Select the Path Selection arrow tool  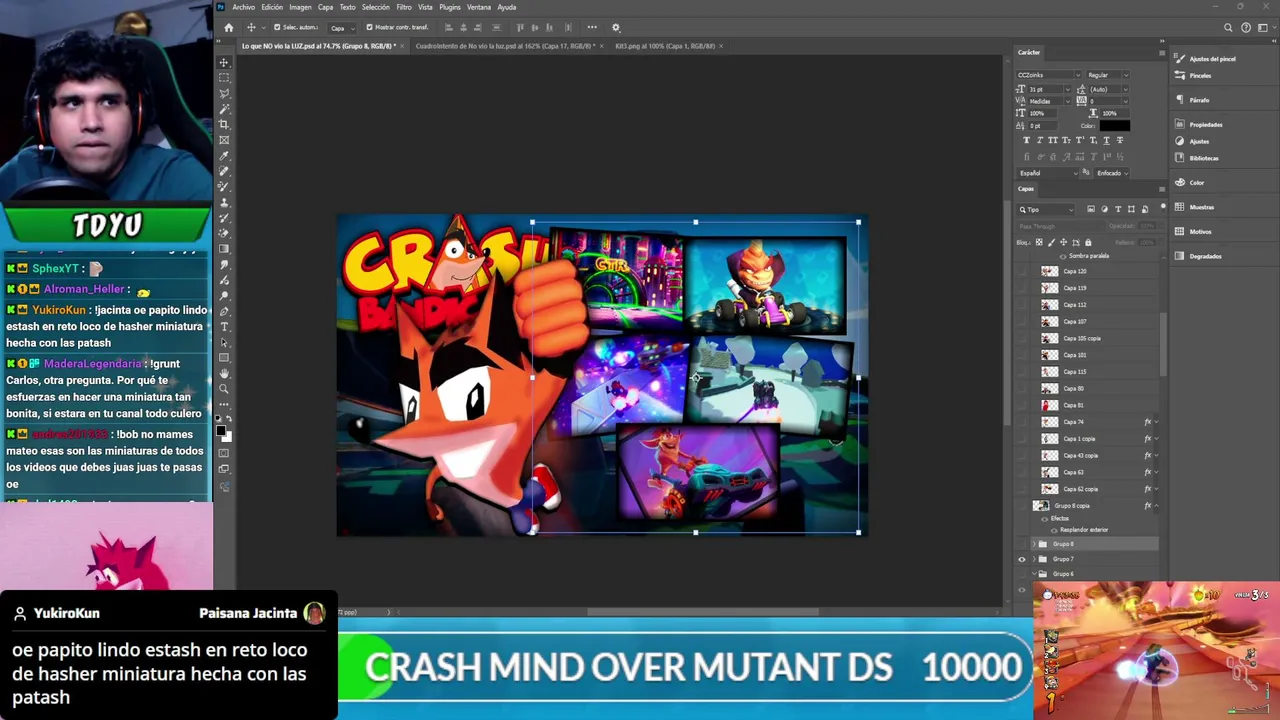click(x=224, y=342)
